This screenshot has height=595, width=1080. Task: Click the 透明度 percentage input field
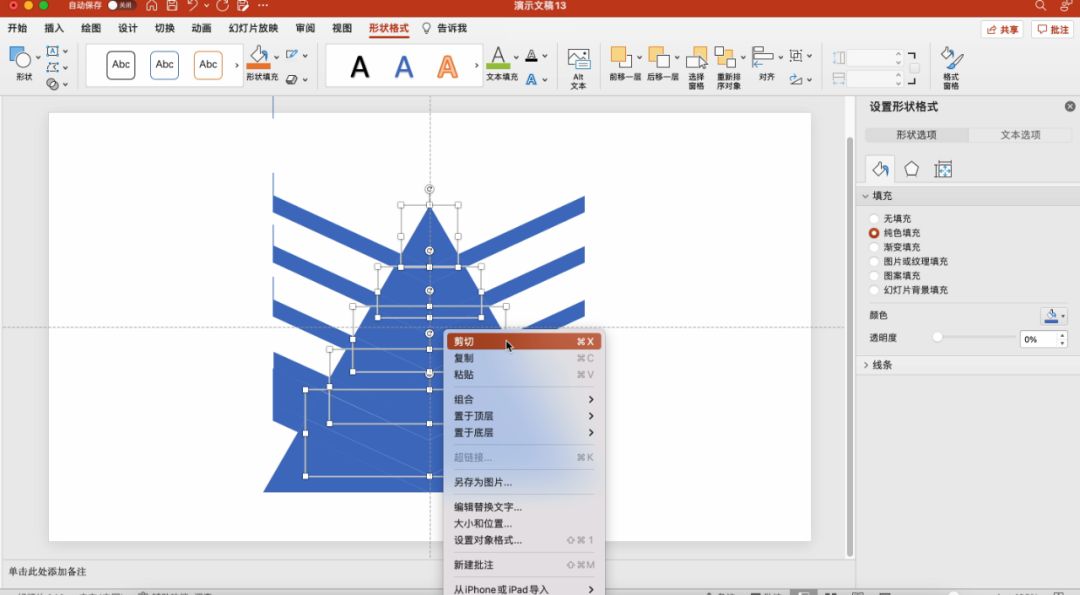[1037, 339]
